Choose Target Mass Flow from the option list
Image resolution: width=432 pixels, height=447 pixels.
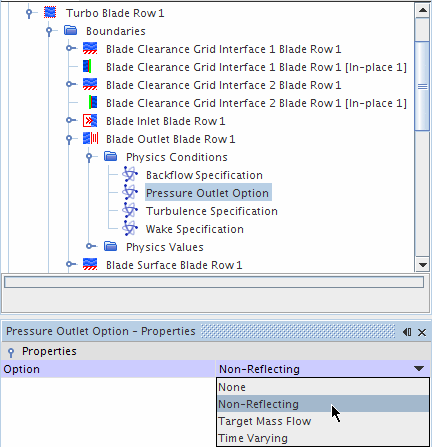(265, 421)
